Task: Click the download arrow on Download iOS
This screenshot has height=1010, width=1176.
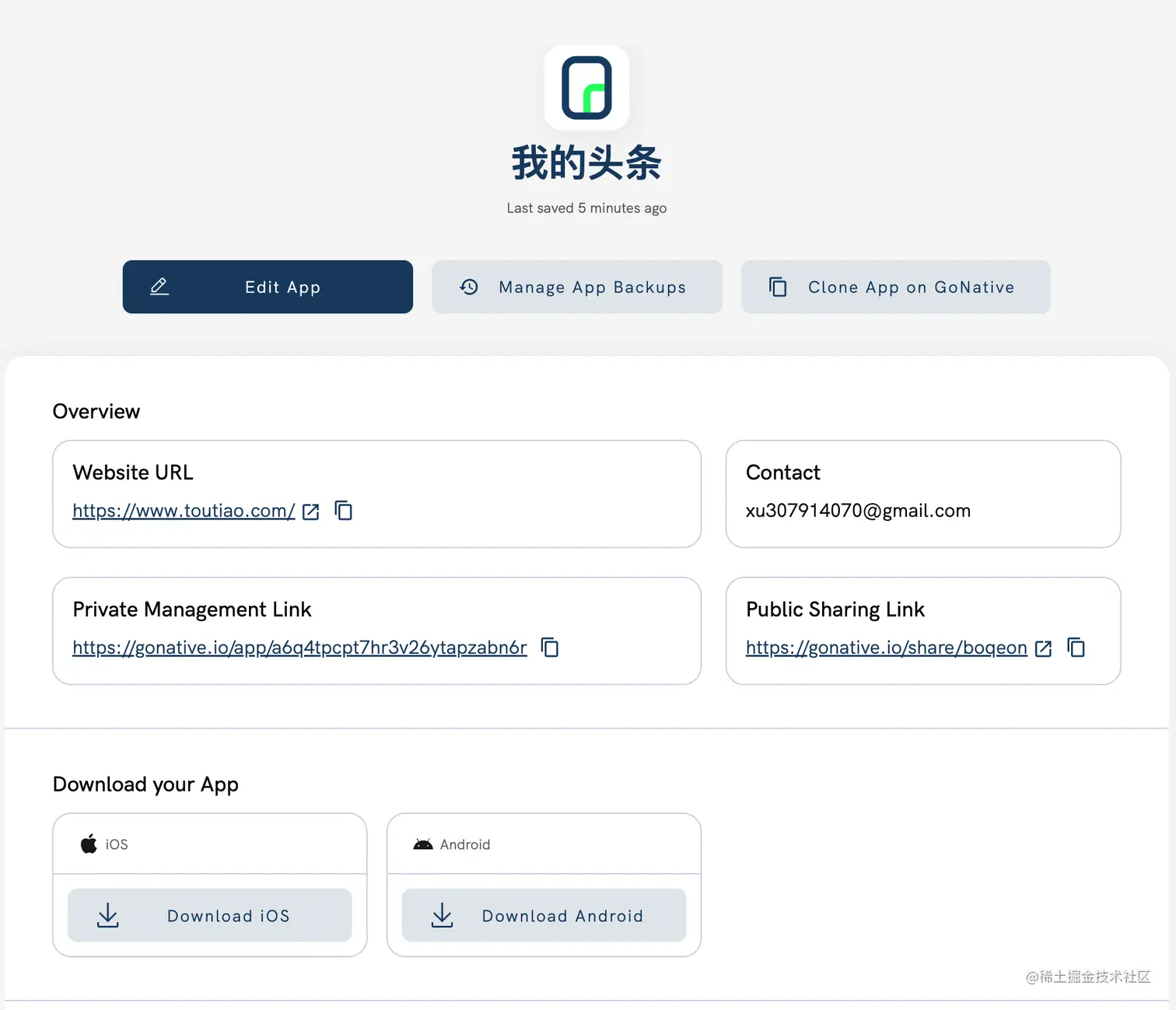Action: [x=107, y=915]
